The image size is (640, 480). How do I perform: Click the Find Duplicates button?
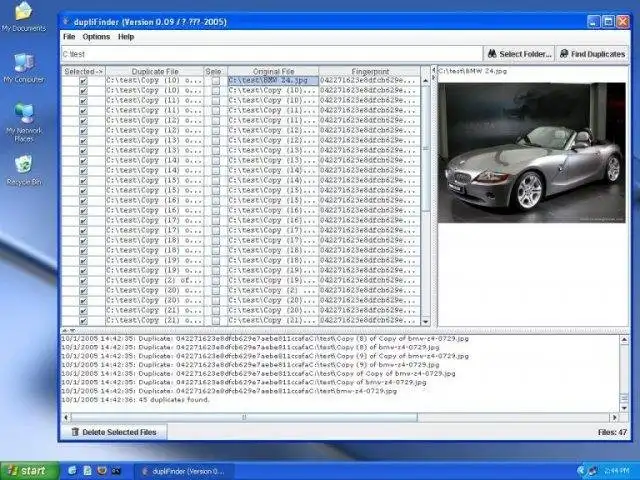tap(592, 54)
